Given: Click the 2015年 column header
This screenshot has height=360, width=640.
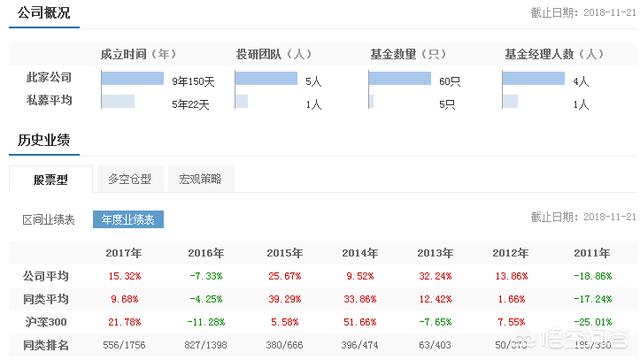Looking at the screenshot, I should click(284, 253).
